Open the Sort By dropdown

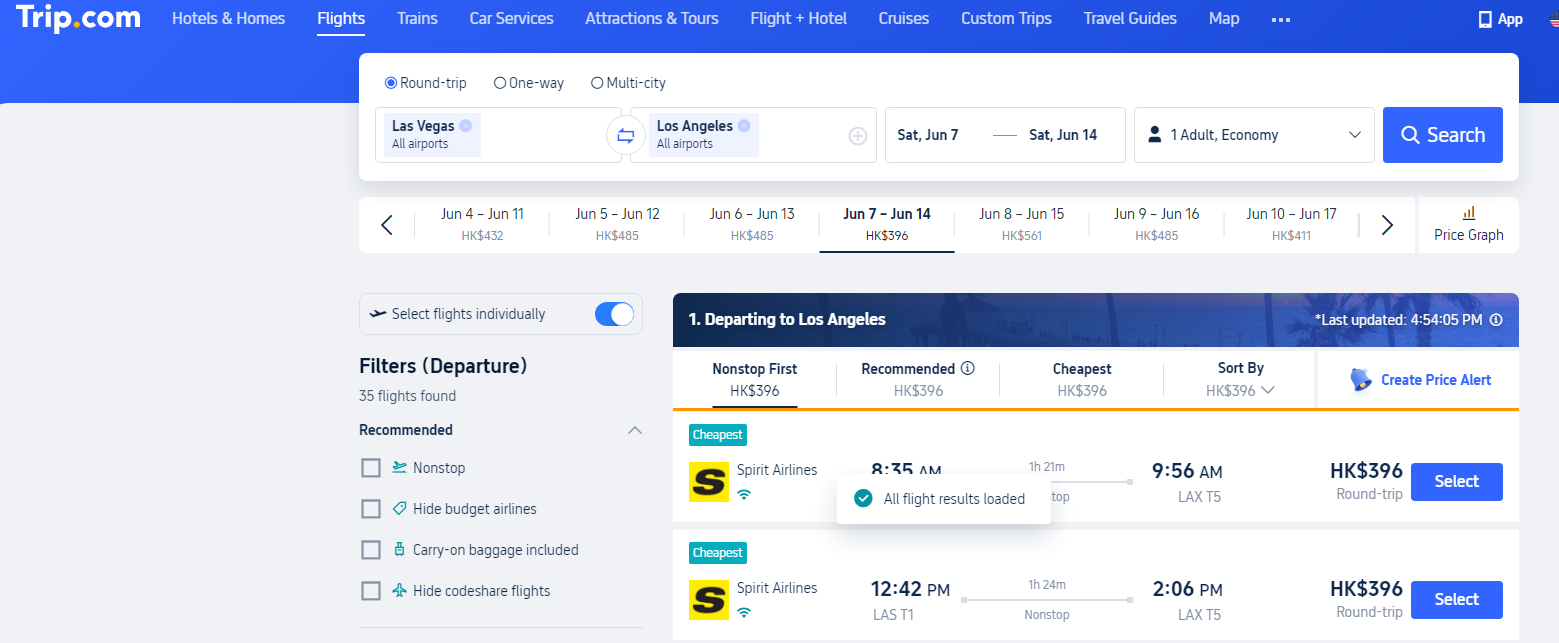tap(1240, 380)
